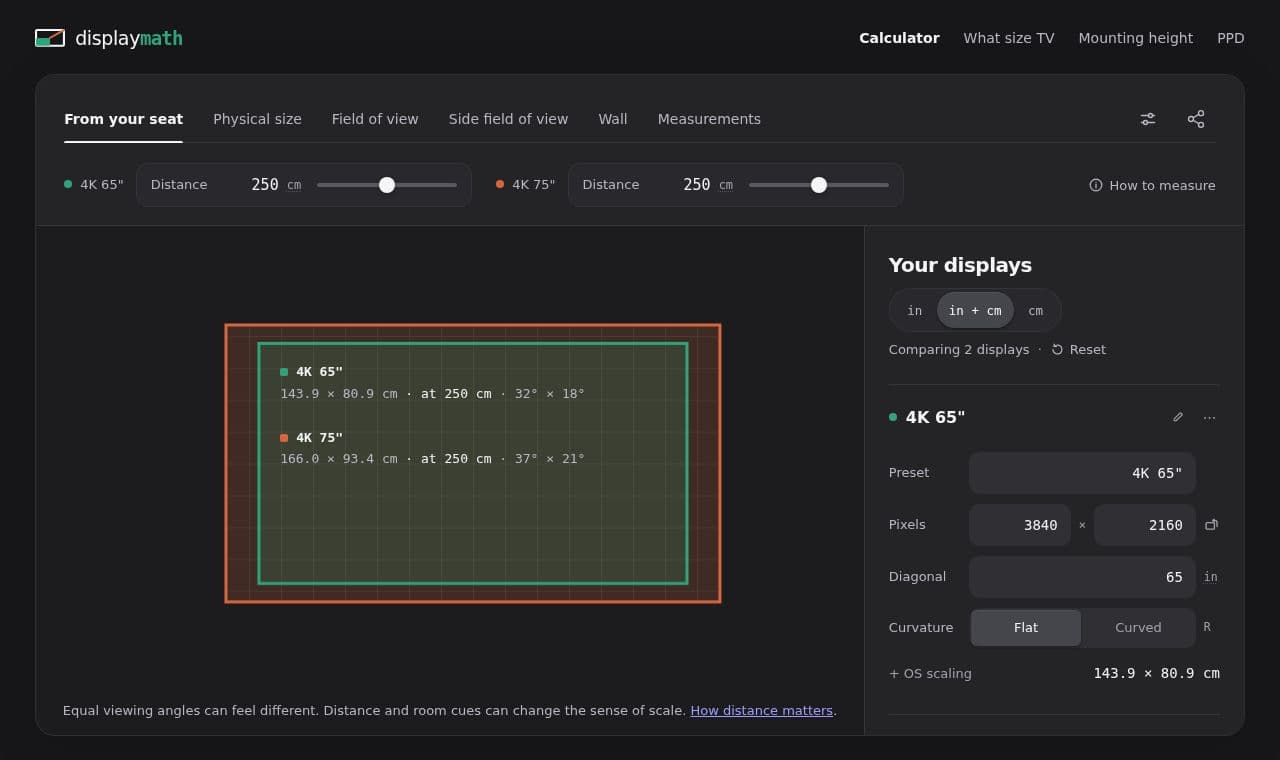
Task: Select the From your seat tab
Action: (x=123, y=119)
